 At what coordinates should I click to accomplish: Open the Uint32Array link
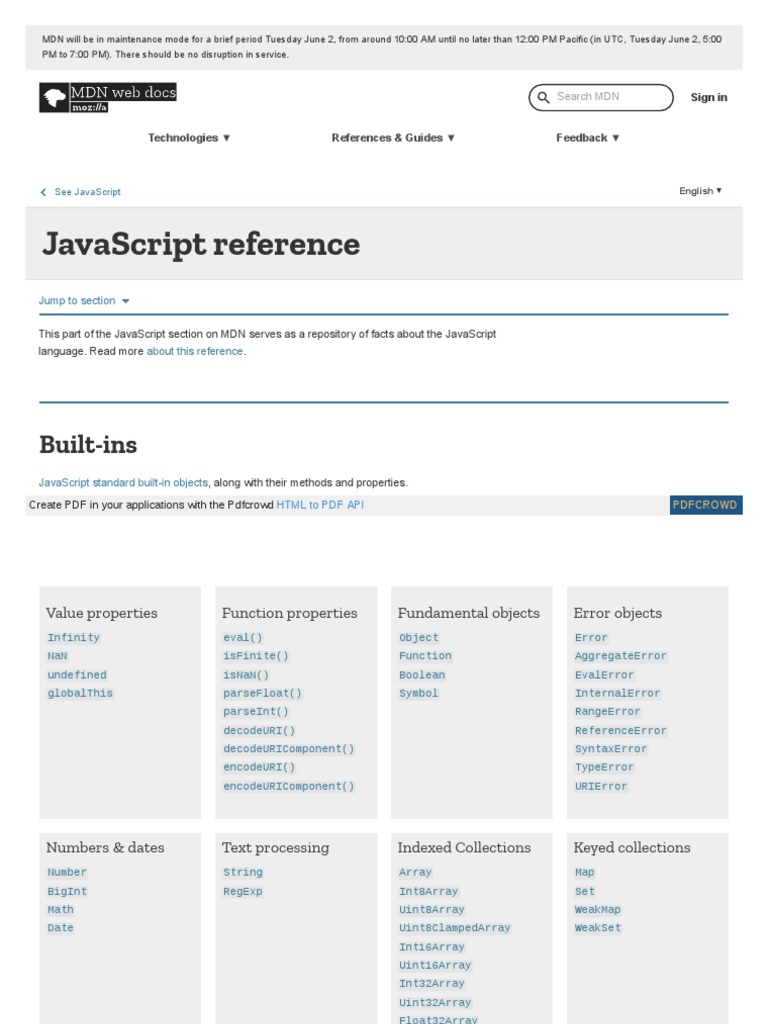[435, 1002]
